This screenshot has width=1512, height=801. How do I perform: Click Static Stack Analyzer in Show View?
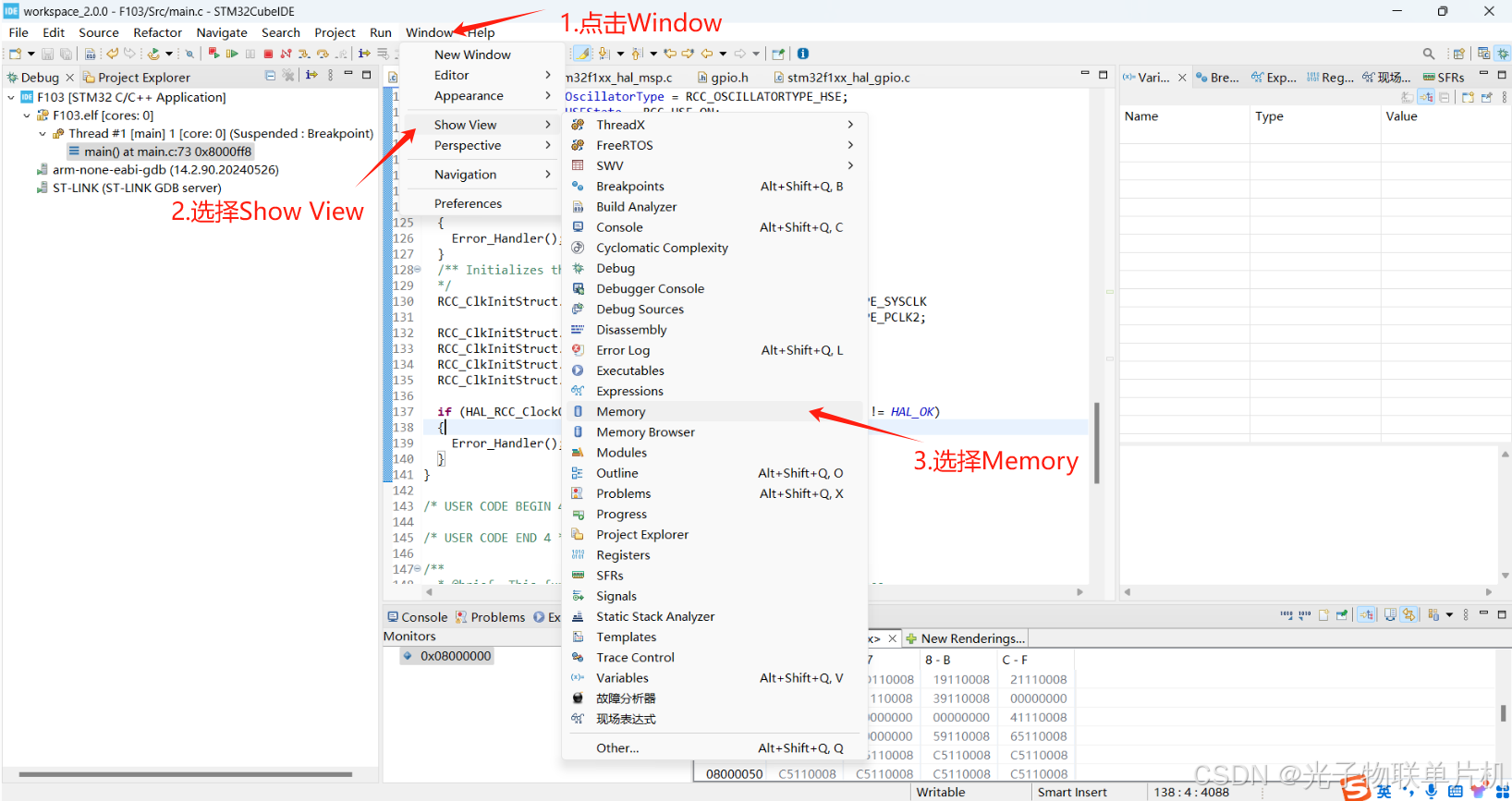[714, 616]
